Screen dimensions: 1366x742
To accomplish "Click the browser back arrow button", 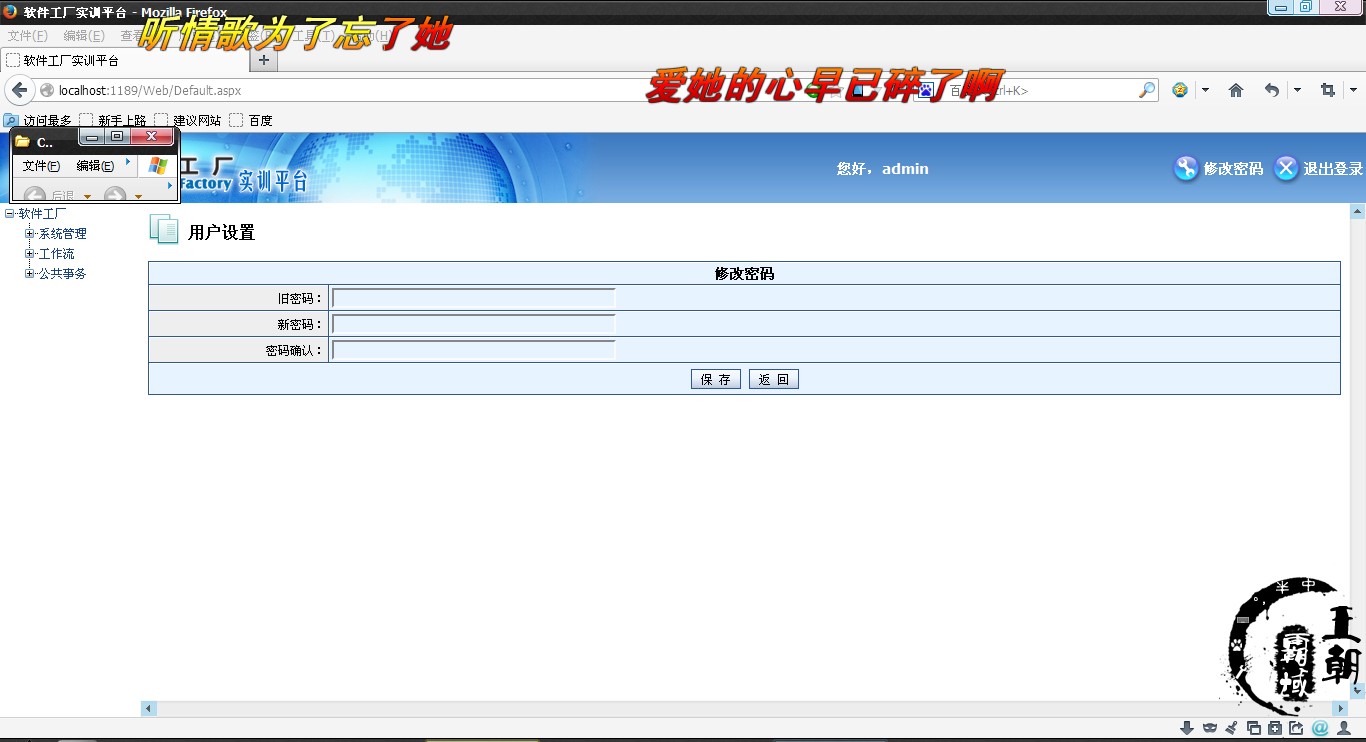I will tap(19, 90).
